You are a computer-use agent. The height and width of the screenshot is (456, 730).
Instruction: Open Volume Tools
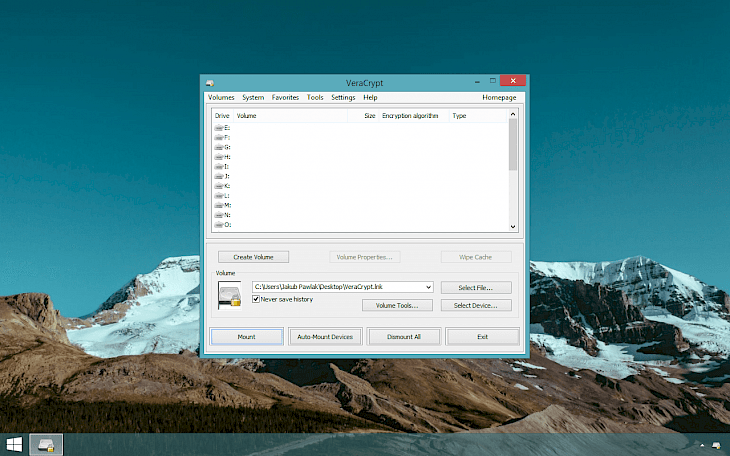tap(397, 306)
